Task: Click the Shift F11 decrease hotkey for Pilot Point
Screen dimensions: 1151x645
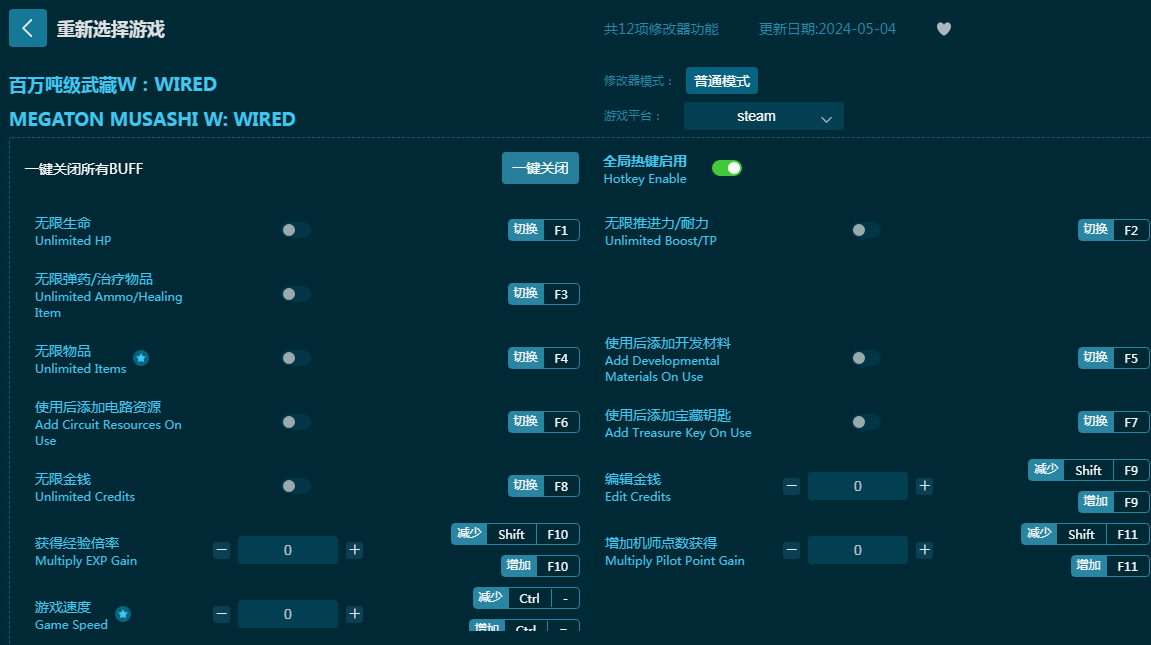Action: [1085, 534]
